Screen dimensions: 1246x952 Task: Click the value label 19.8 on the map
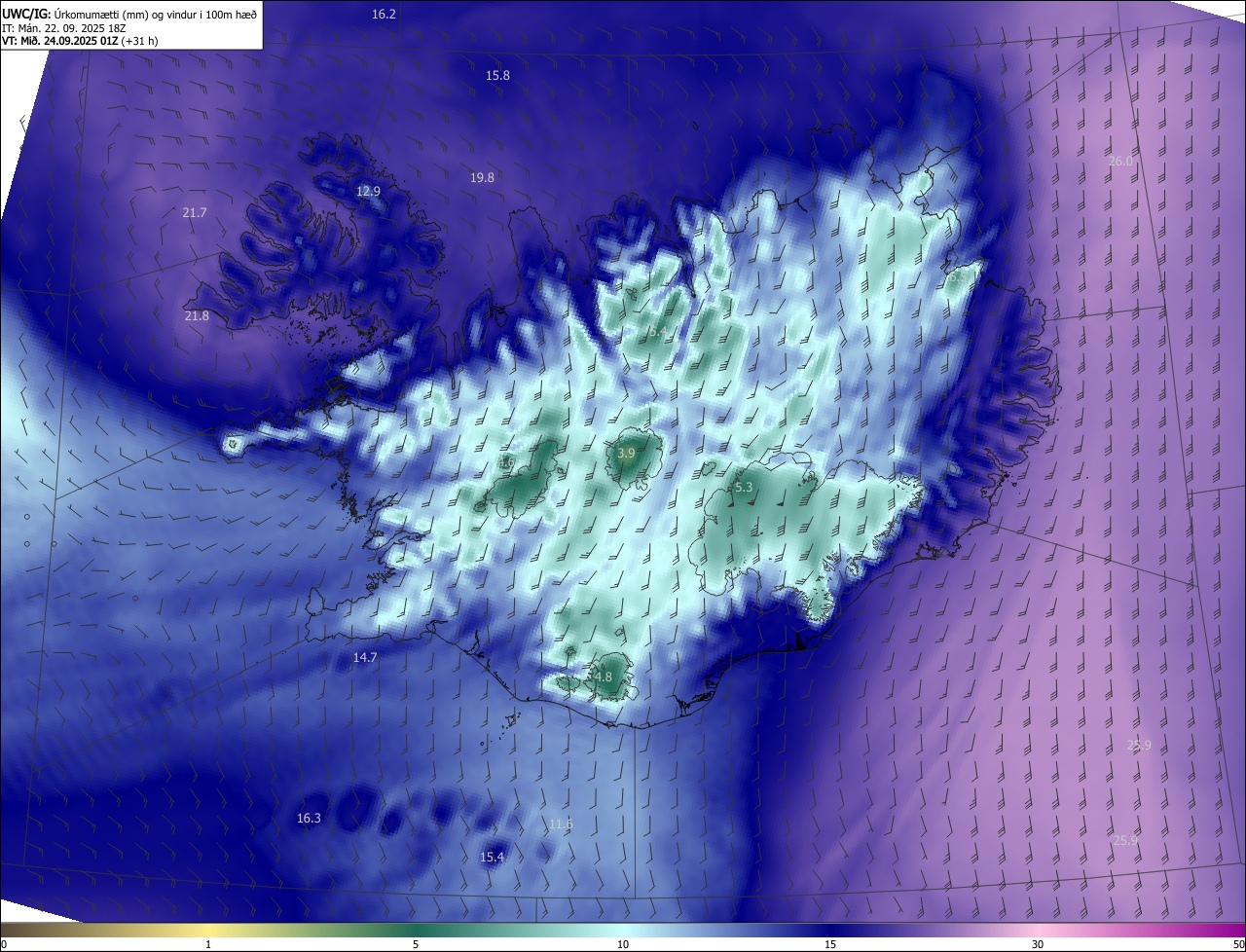pyautogui.click(x=482, y=178)
